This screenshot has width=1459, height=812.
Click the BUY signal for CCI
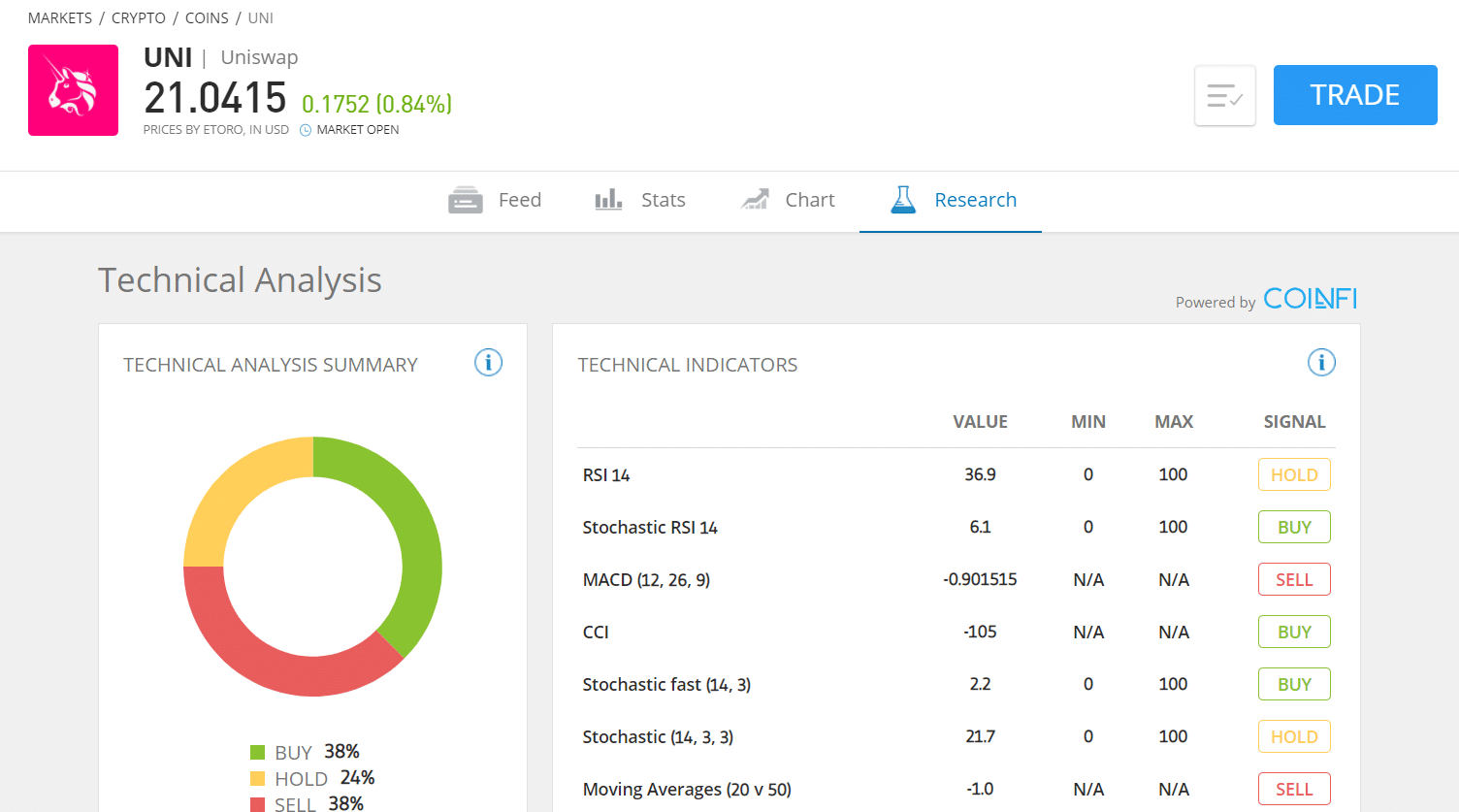pyautogui.click(x=1294, y=632)
